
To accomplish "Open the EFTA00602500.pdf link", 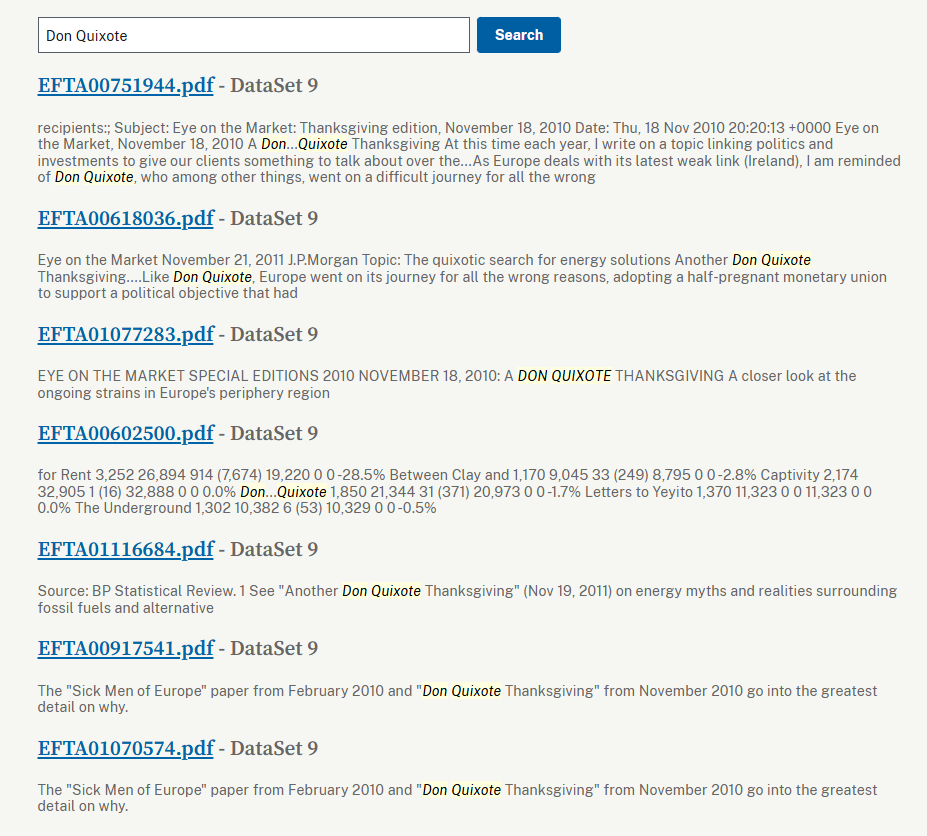I will [x=125, y=433].
